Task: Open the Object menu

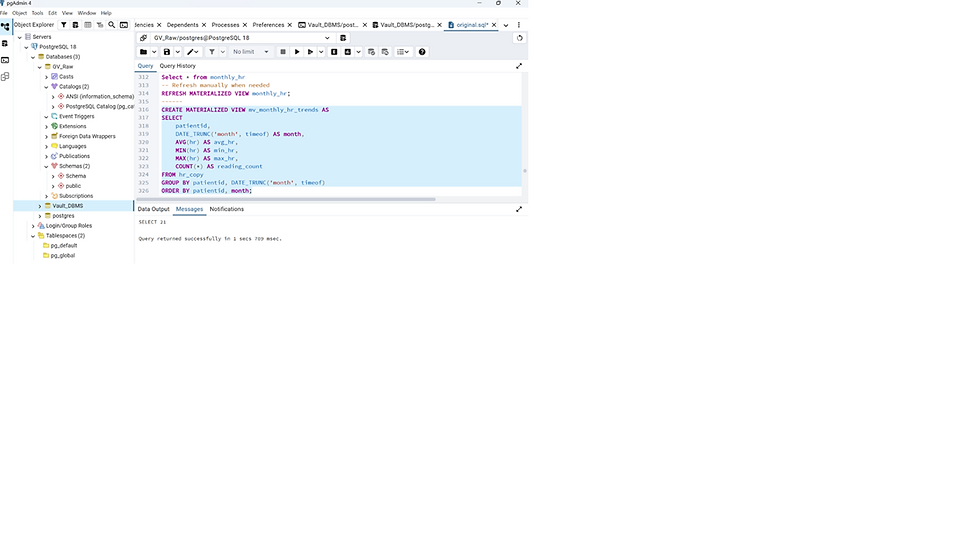Action: [x=19, y=12]
